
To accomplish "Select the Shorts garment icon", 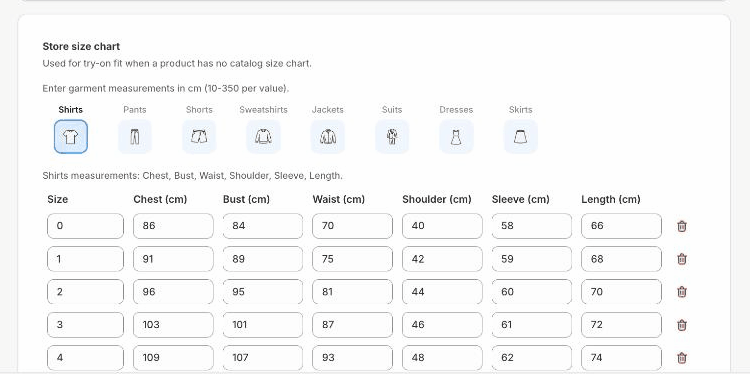I will 199,137.
